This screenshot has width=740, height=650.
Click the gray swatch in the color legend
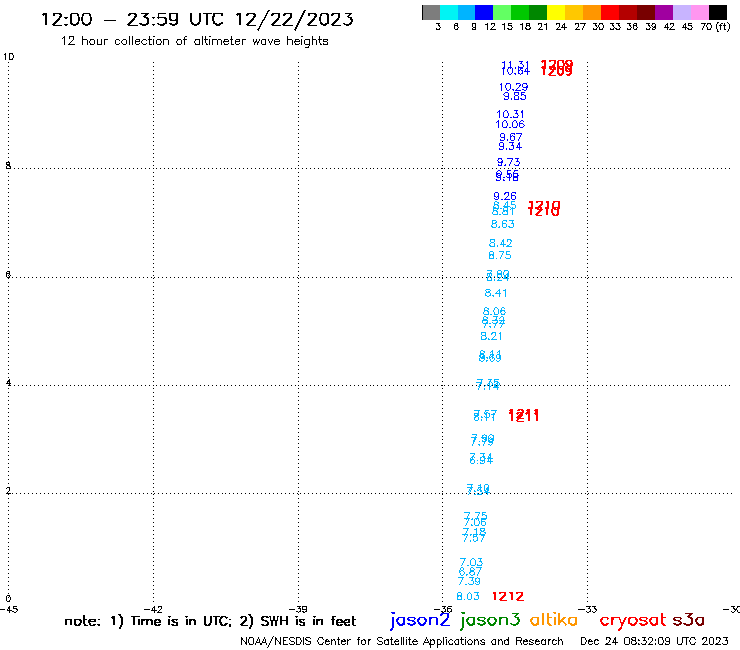pos(431,12)
